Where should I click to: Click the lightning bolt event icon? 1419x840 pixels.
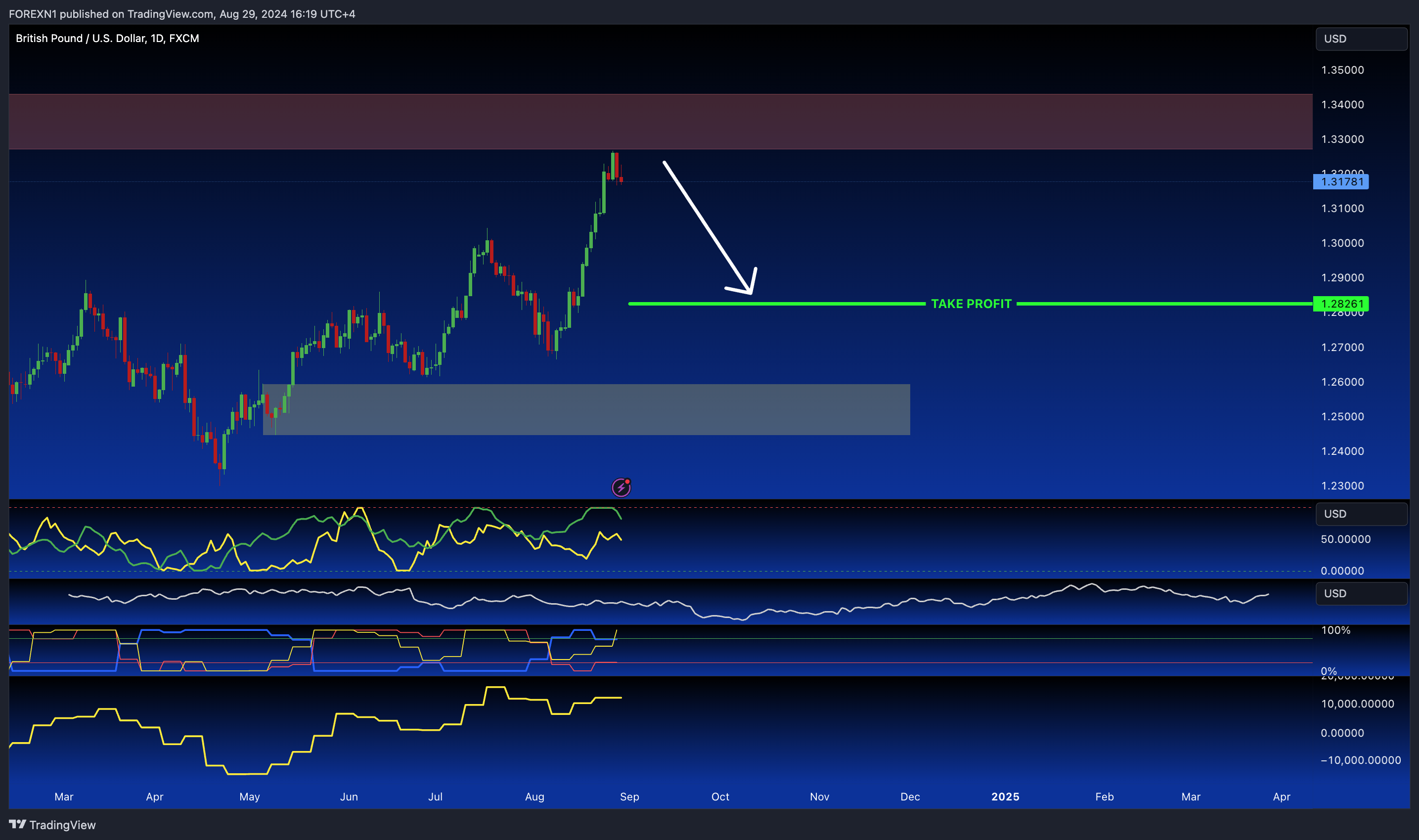[621, 487]
